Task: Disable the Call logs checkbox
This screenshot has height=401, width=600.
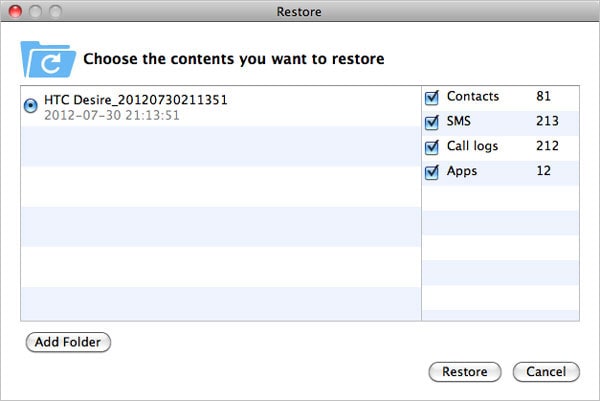Action: (x=432, y=147)
